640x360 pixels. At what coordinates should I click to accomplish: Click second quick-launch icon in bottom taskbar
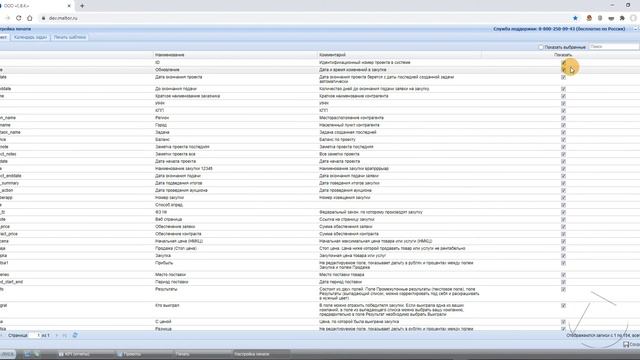pyautogui.click(x=37, y=354)
